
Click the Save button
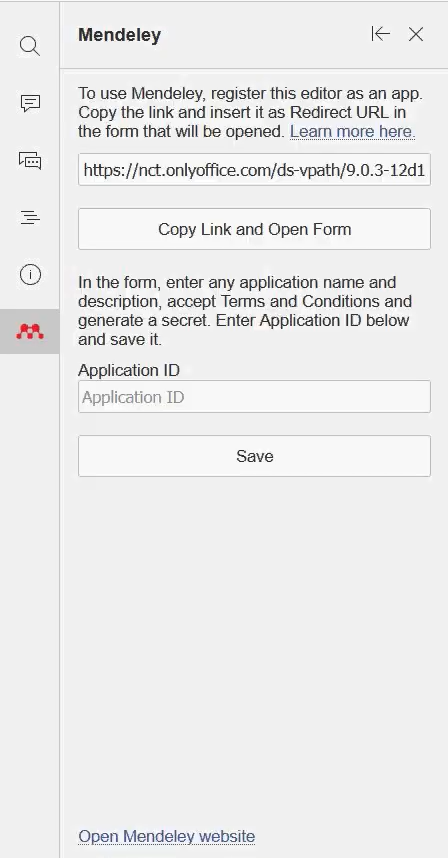[254, 456]
